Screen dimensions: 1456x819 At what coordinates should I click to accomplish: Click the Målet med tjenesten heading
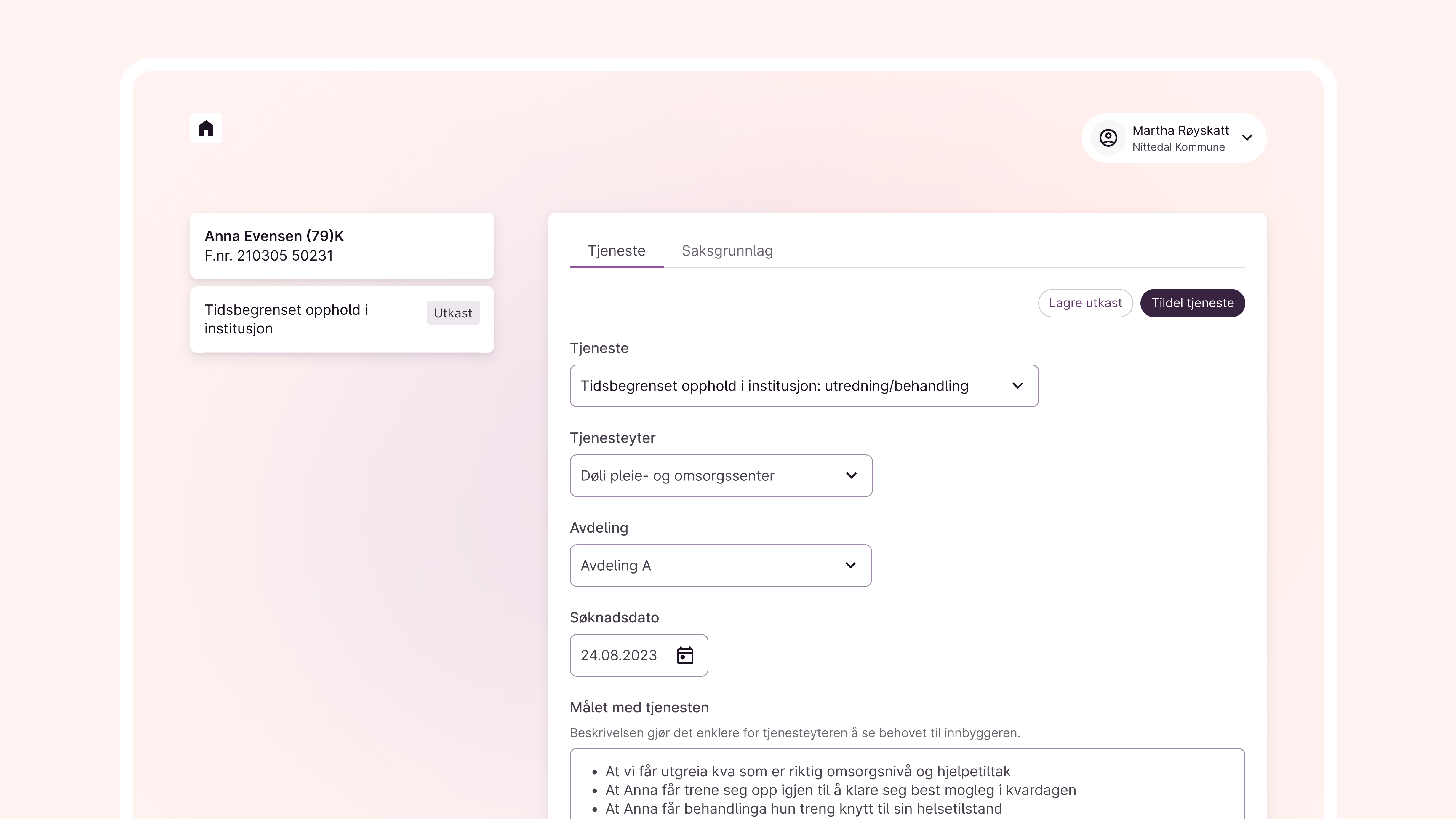point(639,708)
